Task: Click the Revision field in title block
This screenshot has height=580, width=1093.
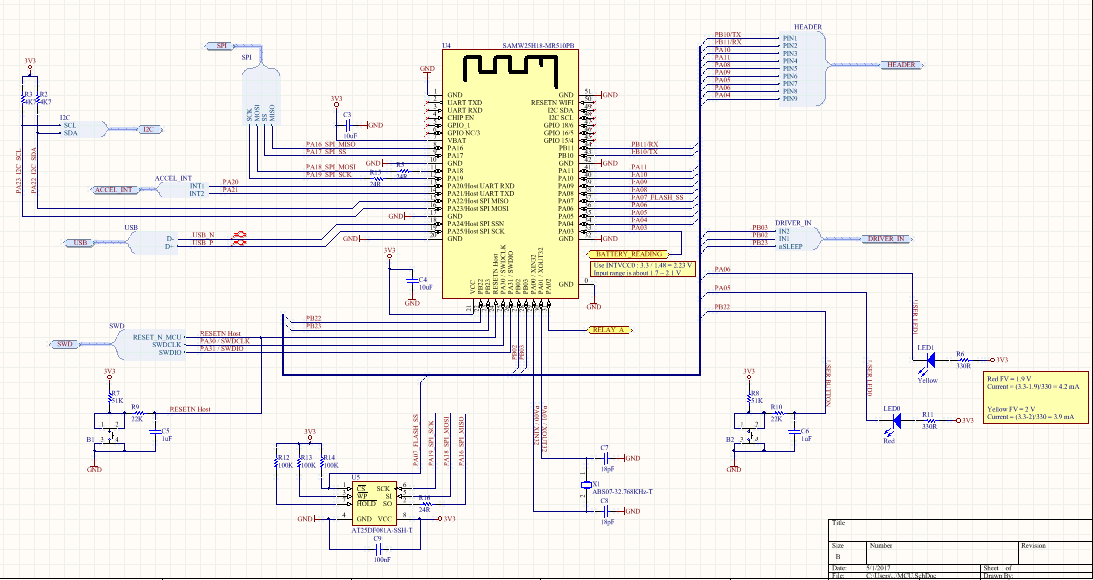Action: 1055,553
